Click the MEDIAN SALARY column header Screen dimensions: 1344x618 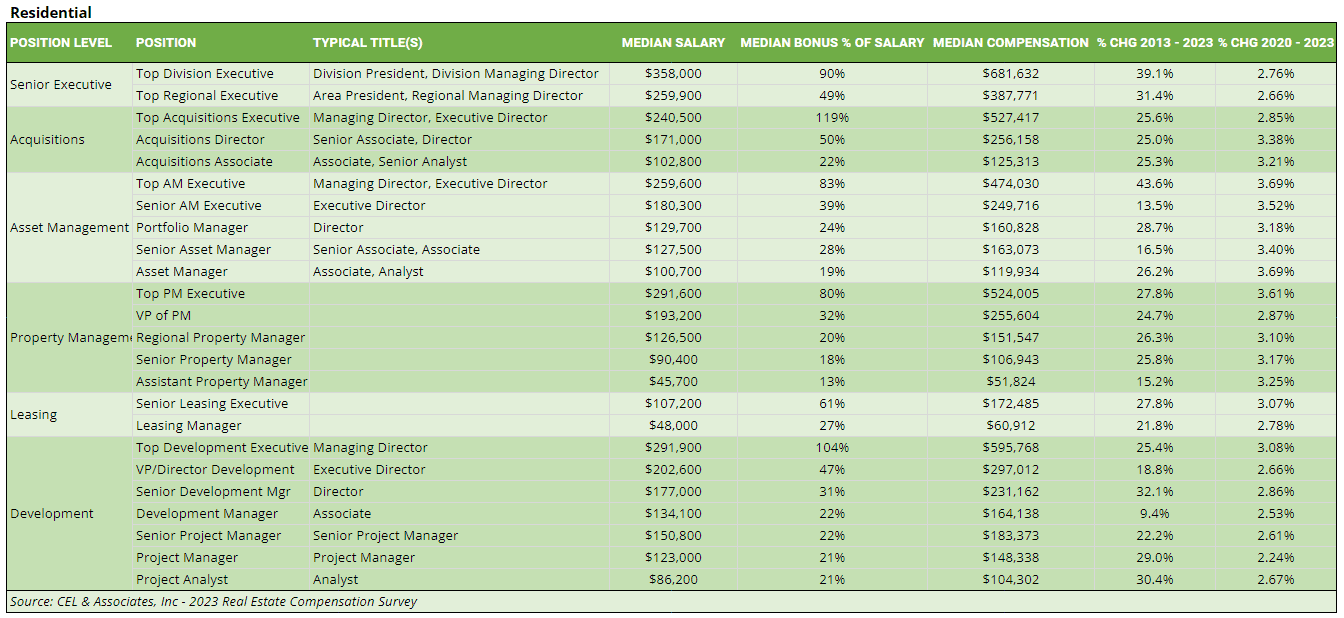tap(673, 43)
